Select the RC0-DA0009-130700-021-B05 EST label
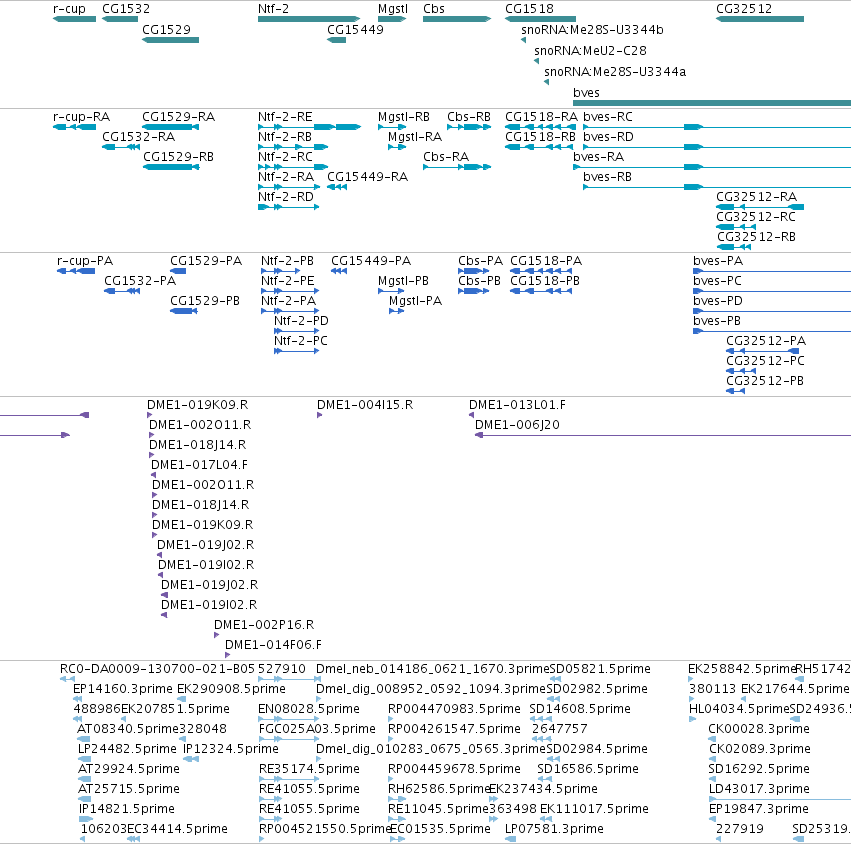851x844 pixels. [x=157, y=669]
